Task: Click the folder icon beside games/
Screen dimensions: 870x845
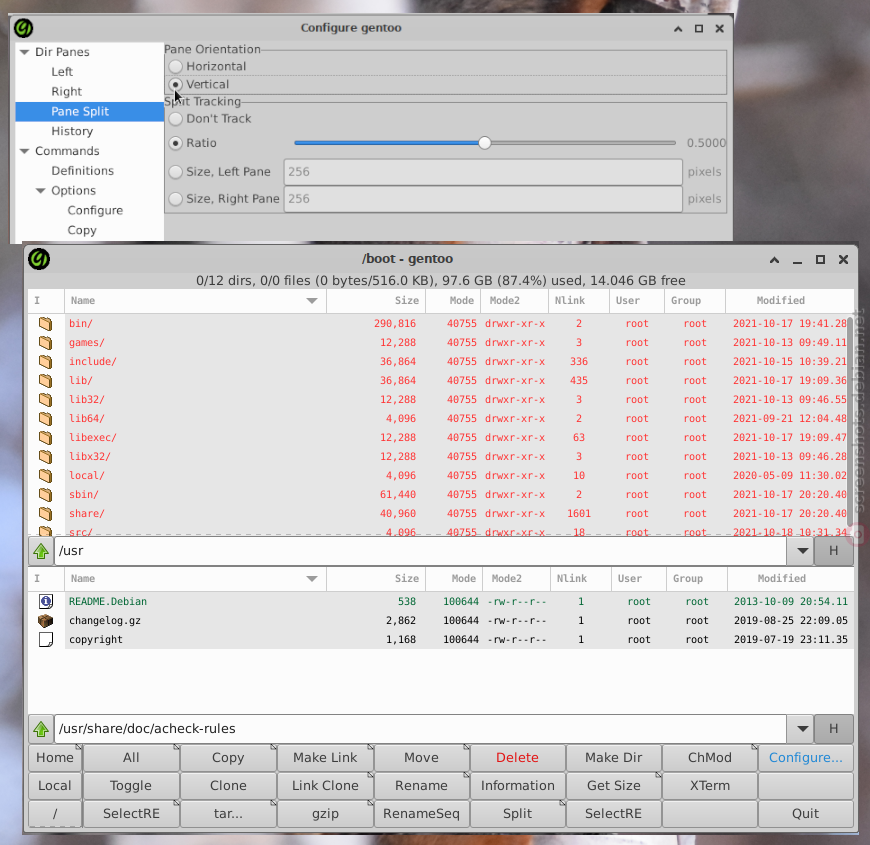Action: click(45, 342)
